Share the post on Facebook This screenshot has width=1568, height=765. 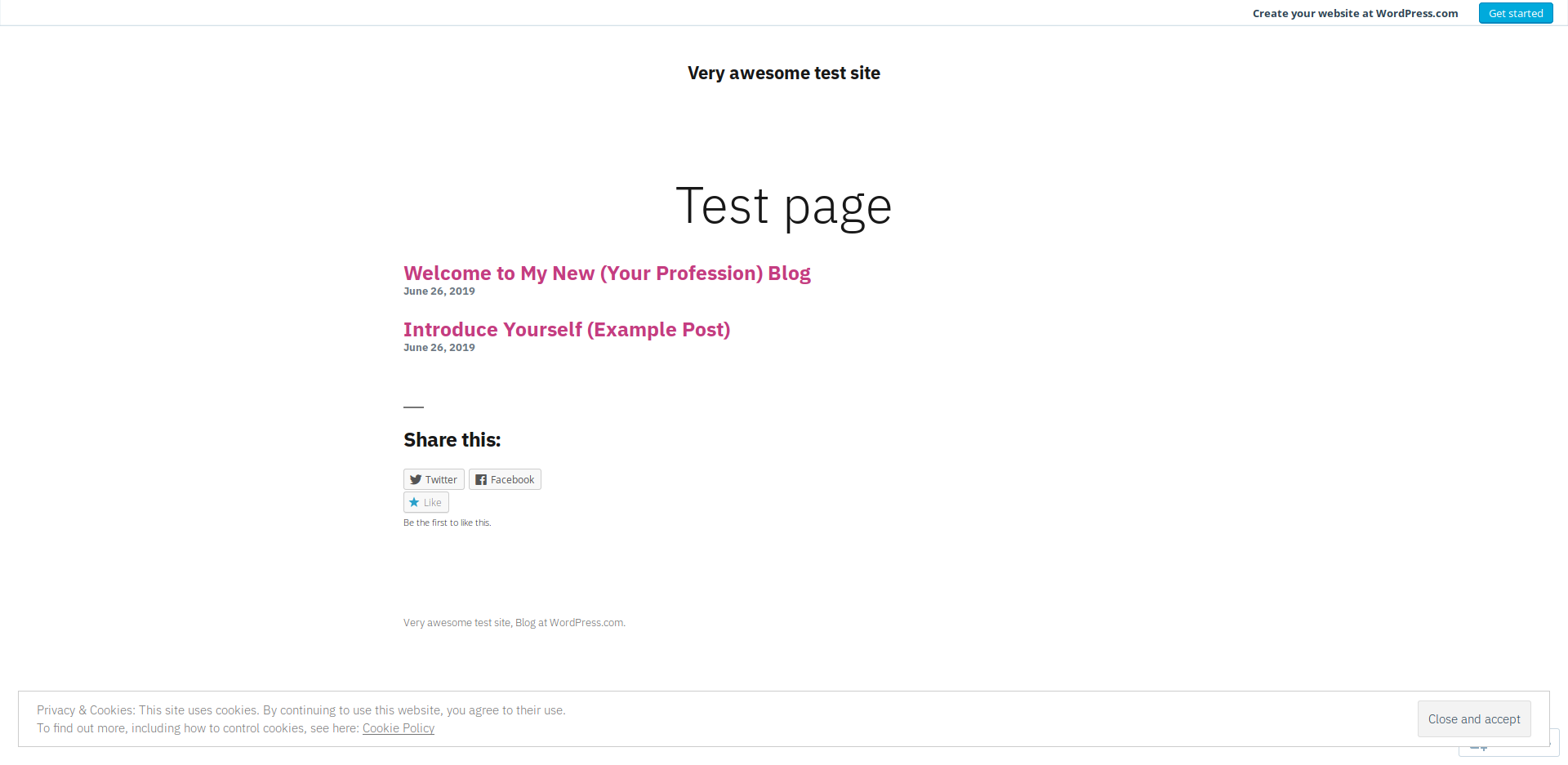coord(505,479)
